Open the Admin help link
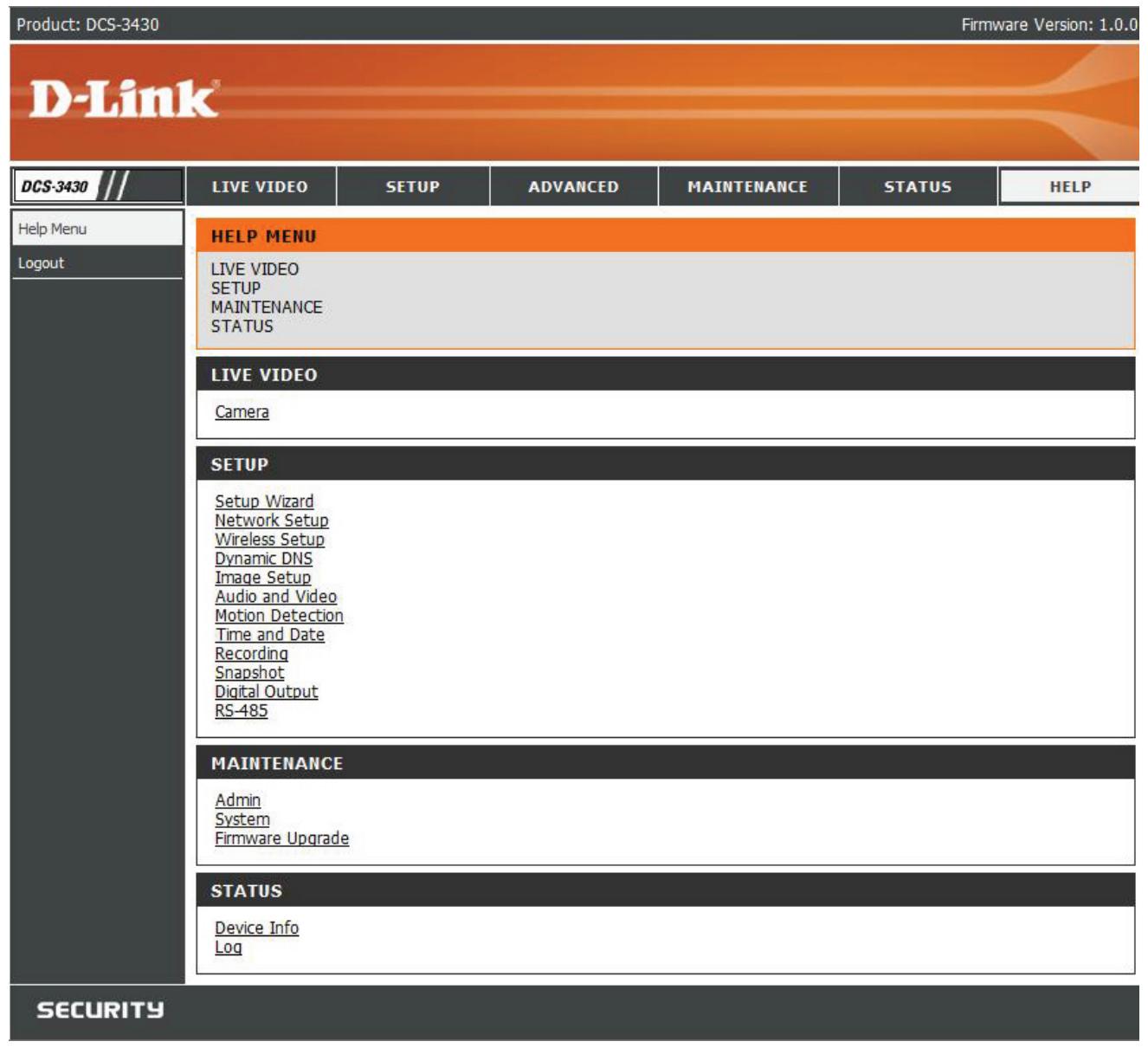This screenshot has height=1048, width=1148. tap(237, 800)
